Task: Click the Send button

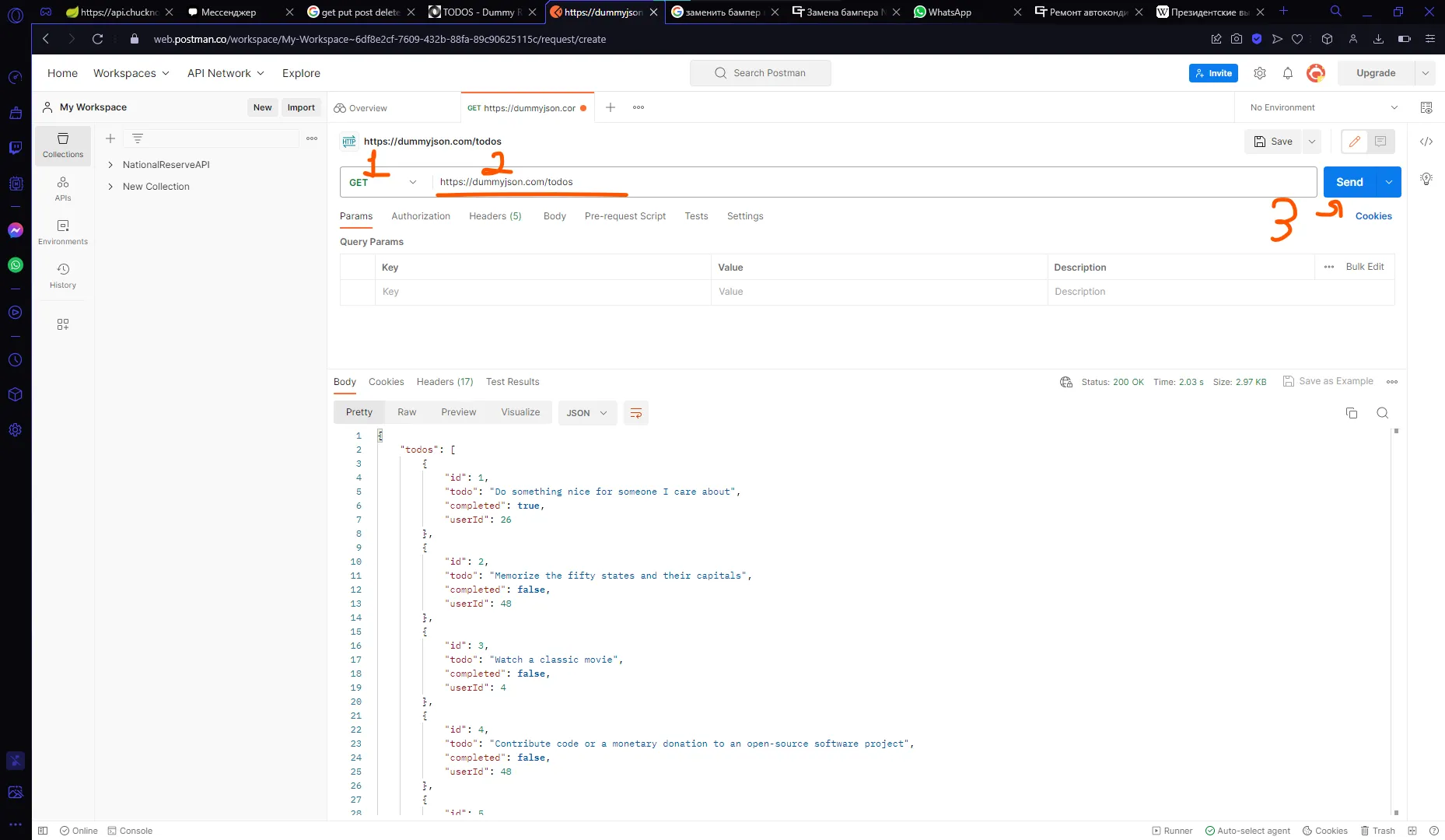Action: 1350,182
